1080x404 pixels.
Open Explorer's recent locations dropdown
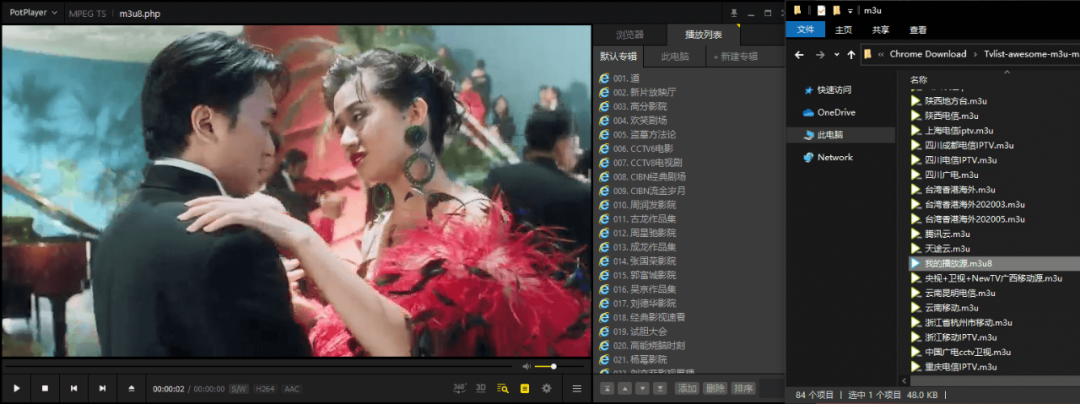836,54
